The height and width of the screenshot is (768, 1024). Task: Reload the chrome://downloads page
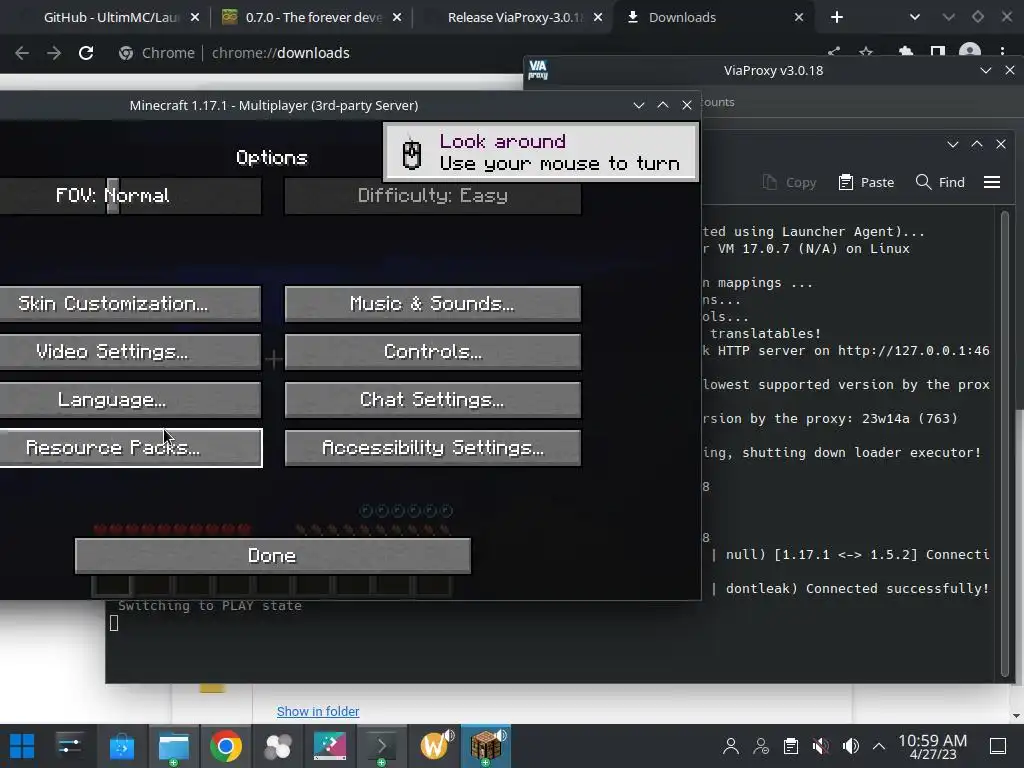pos(86,53)
